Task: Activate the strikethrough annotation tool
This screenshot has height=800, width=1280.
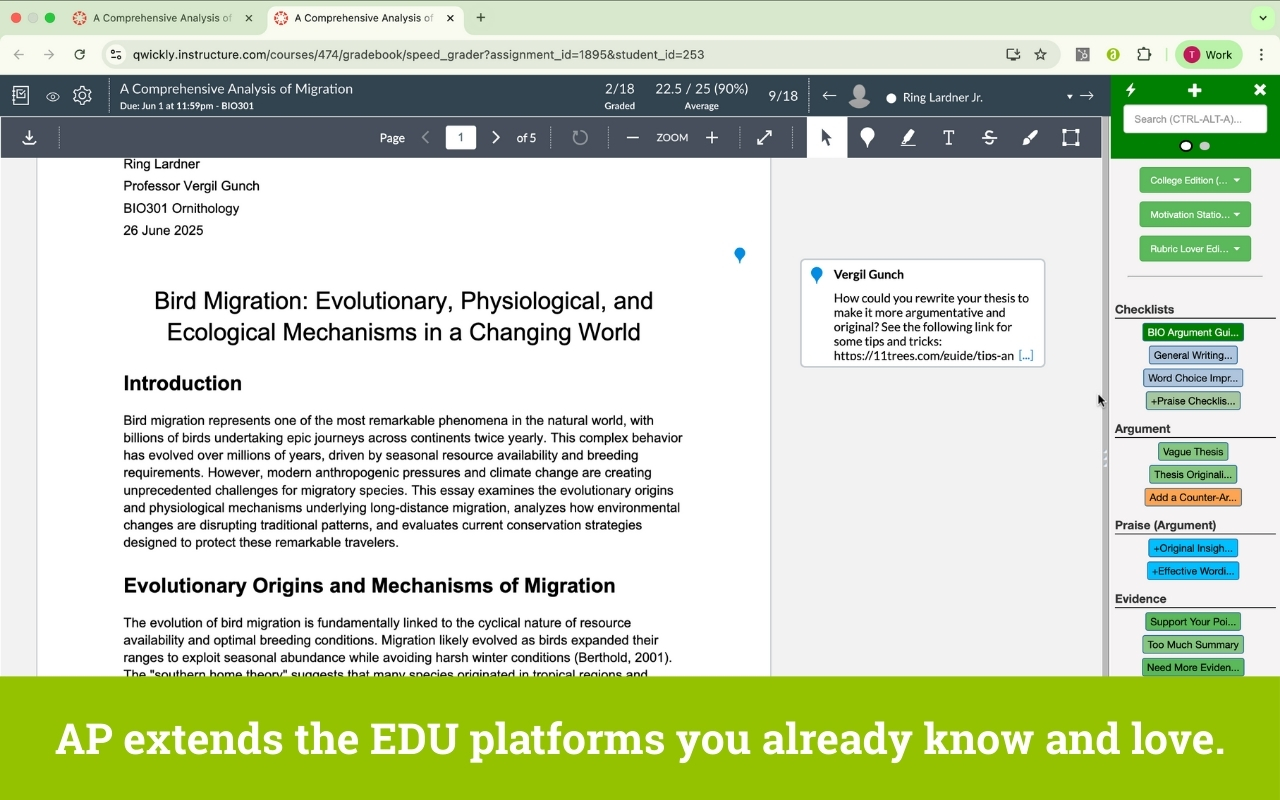Action: click(x=989, y=138)
